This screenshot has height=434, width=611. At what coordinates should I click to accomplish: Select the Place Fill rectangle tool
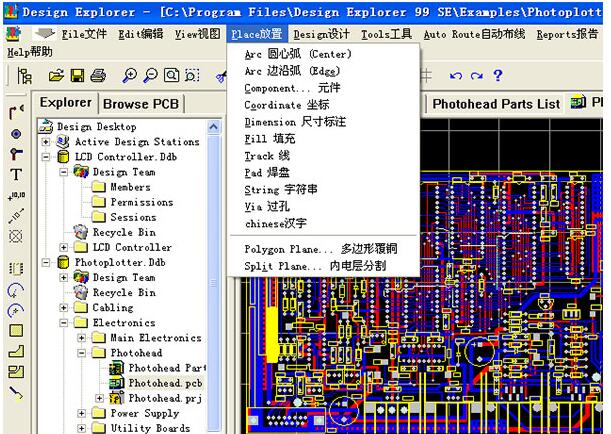coord(16,331)
